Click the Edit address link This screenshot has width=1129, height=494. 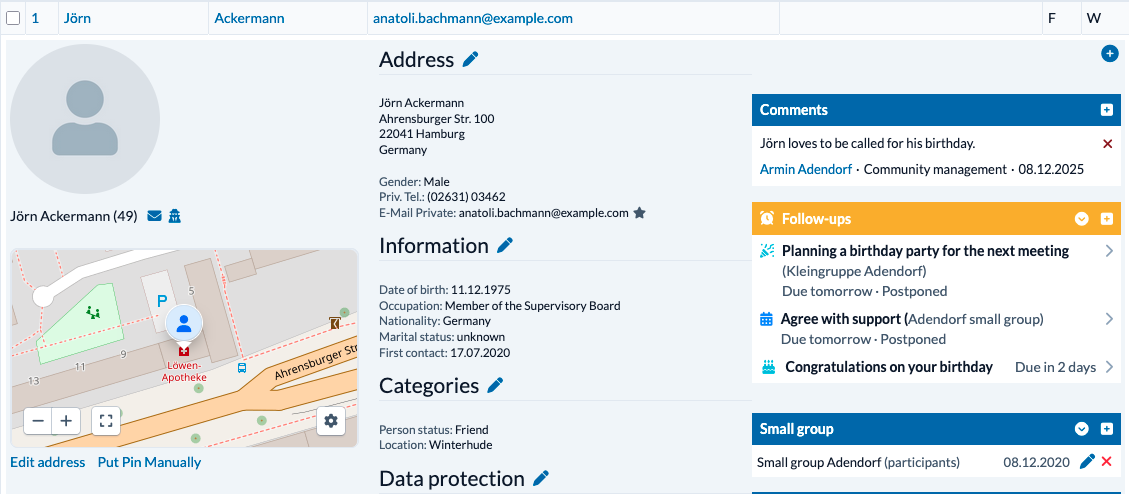[47, 462]
